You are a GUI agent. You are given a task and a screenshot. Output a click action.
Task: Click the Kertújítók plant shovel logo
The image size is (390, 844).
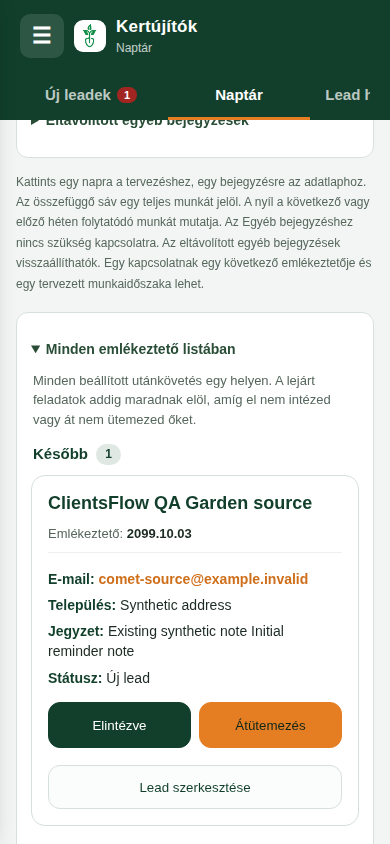[90, 36]
